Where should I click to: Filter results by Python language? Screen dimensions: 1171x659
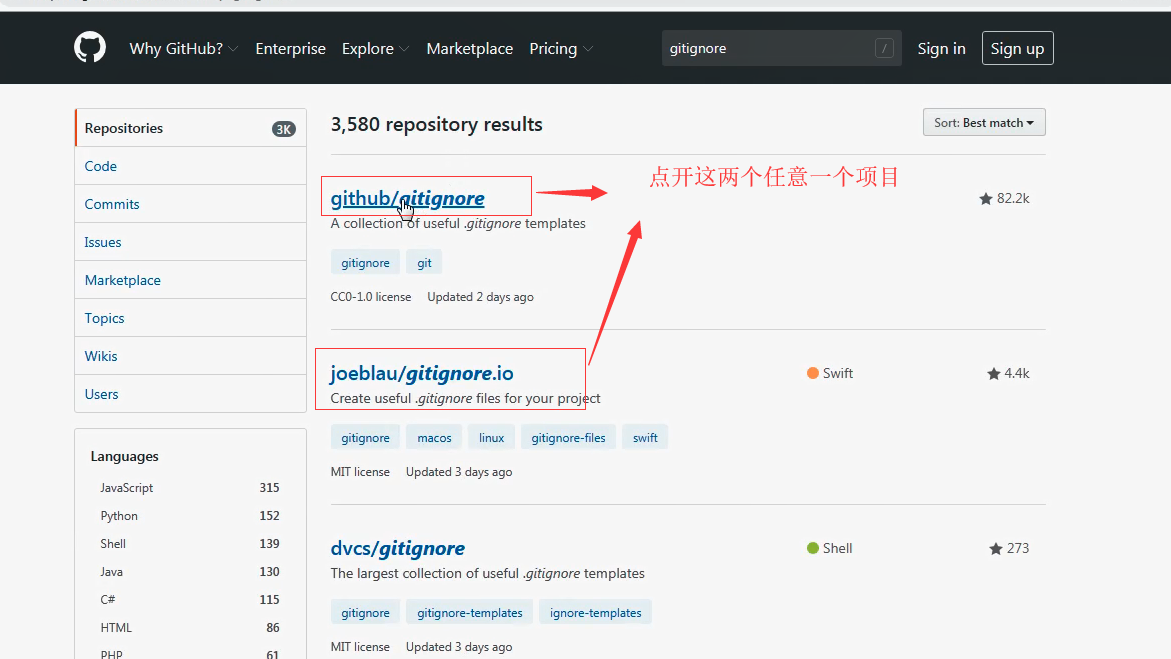coord(190,516)
